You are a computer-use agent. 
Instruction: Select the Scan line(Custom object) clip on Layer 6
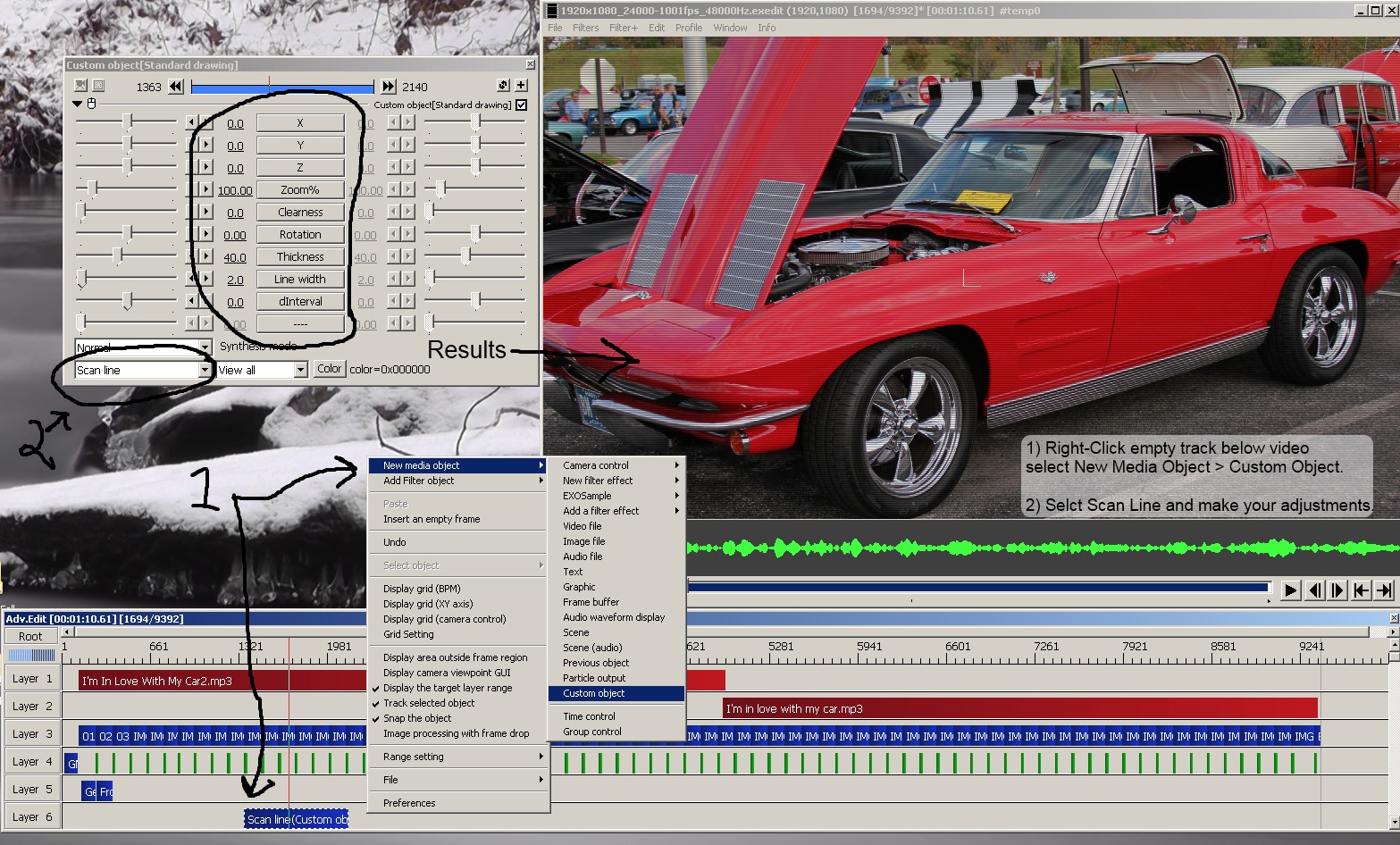tap(297, 819)
